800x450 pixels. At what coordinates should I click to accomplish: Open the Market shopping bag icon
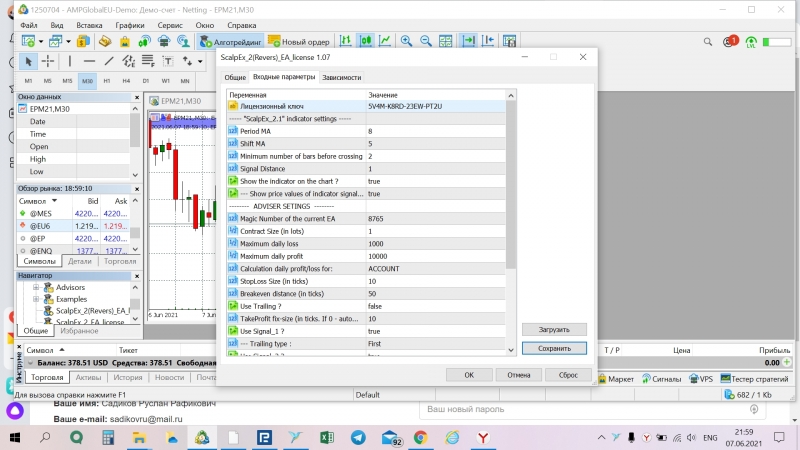(x=124, y=41)
